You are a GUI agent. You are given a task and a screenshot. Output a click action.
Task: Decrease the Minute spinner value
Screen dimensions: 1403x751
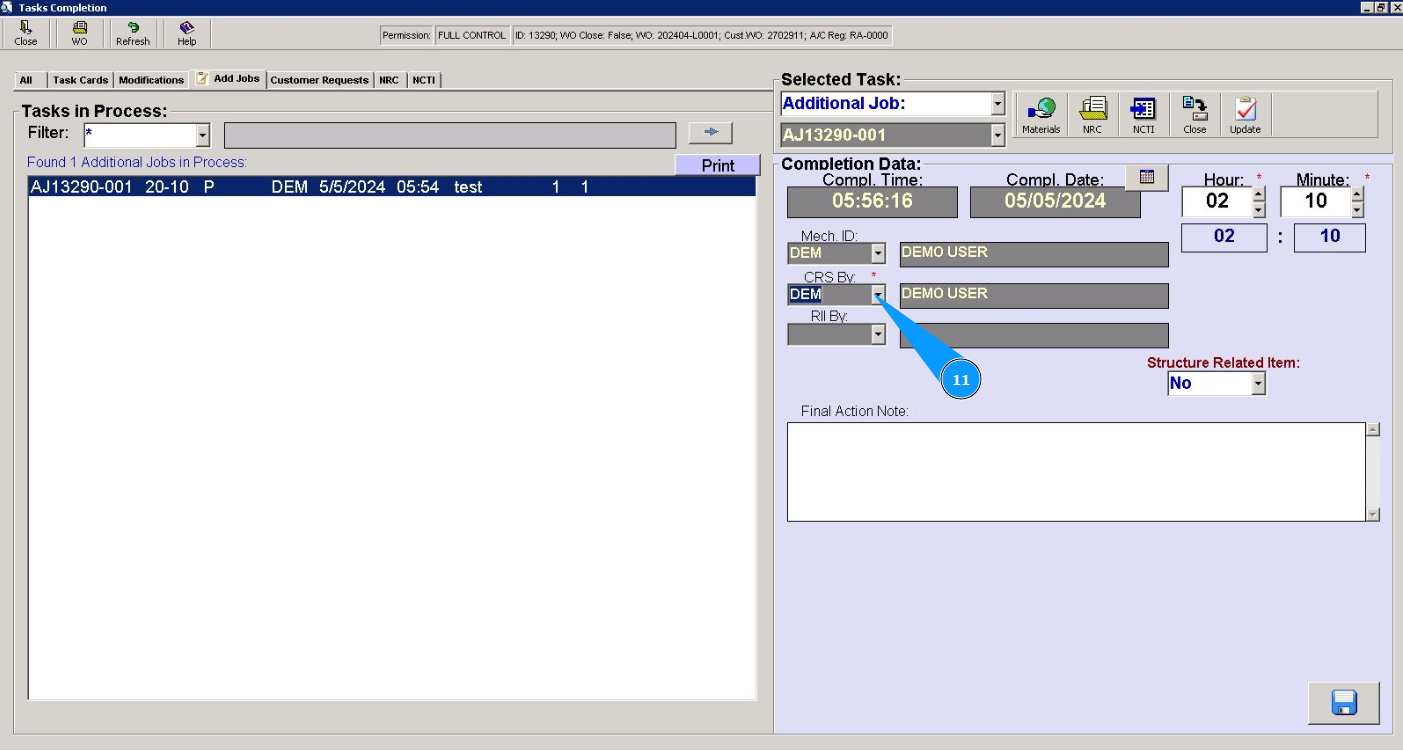pos(1357,210)
